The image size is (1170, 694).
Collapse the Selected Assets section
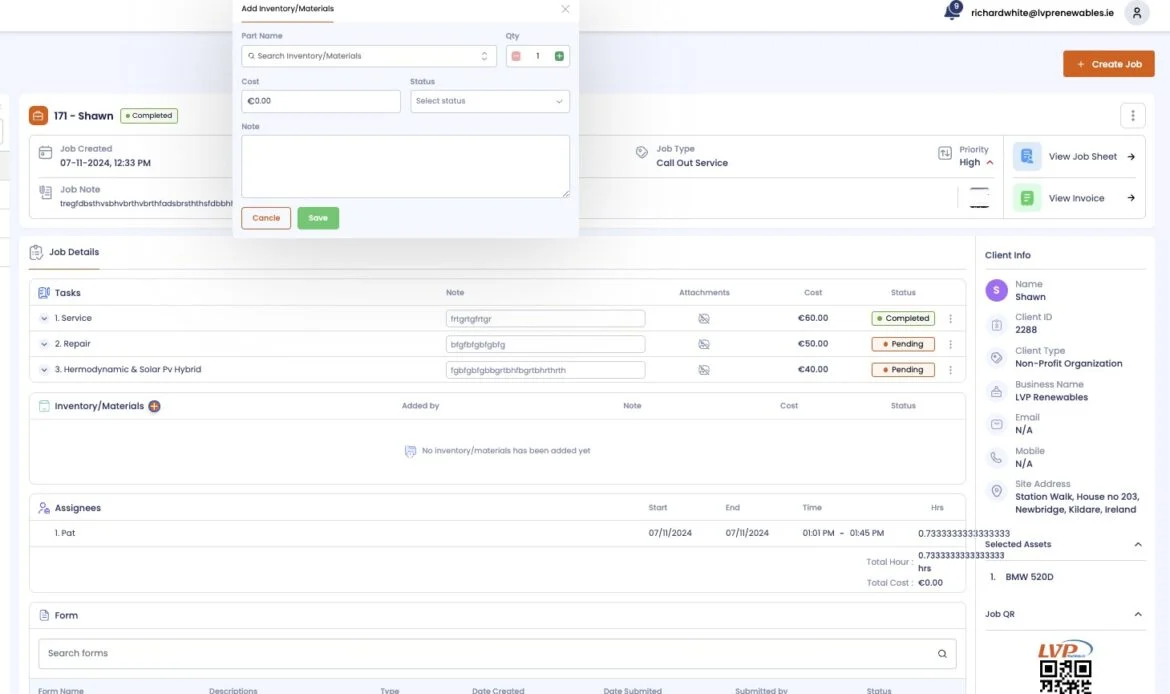pos(1137,545)
